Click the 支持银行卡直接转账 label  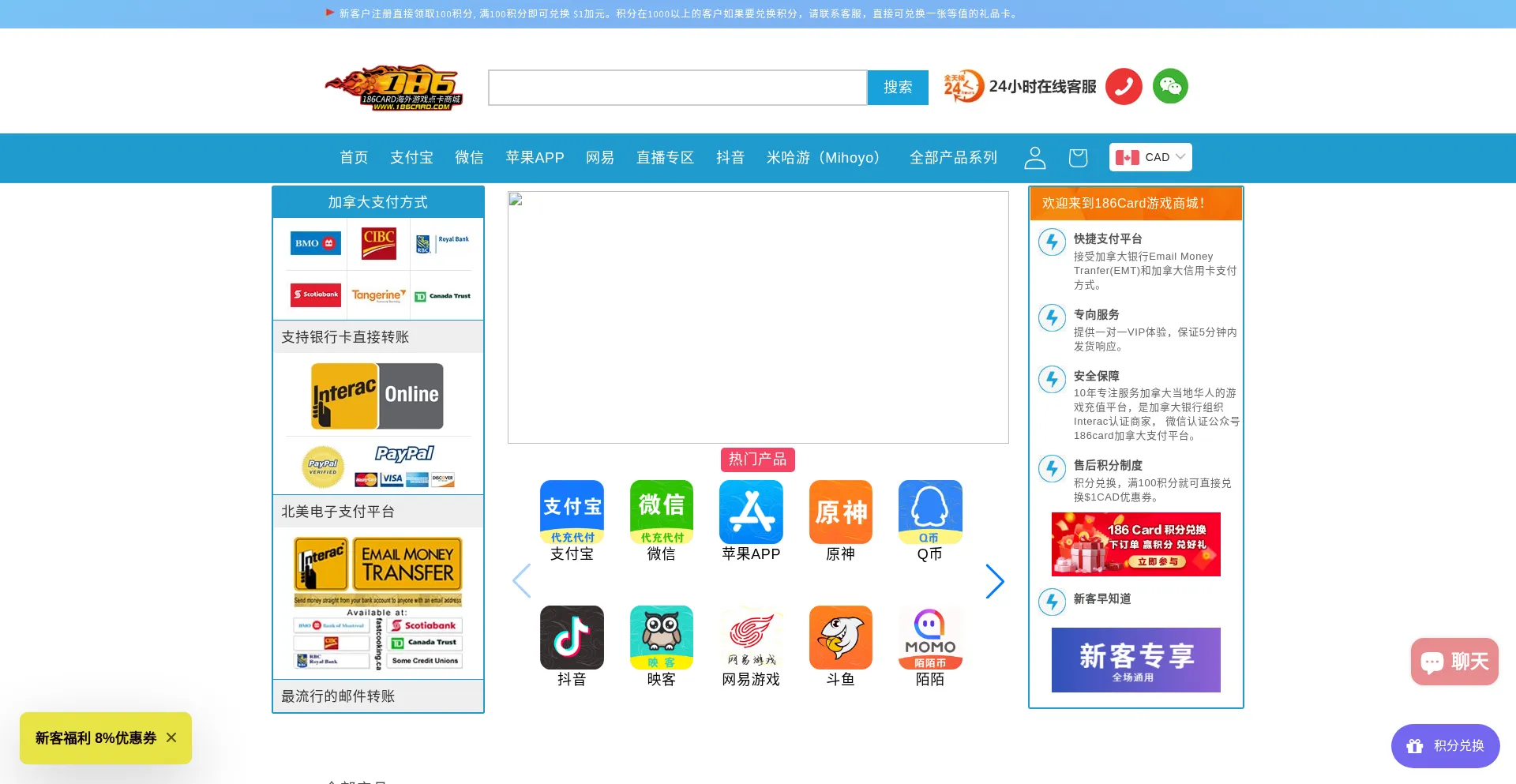(345, 337)
